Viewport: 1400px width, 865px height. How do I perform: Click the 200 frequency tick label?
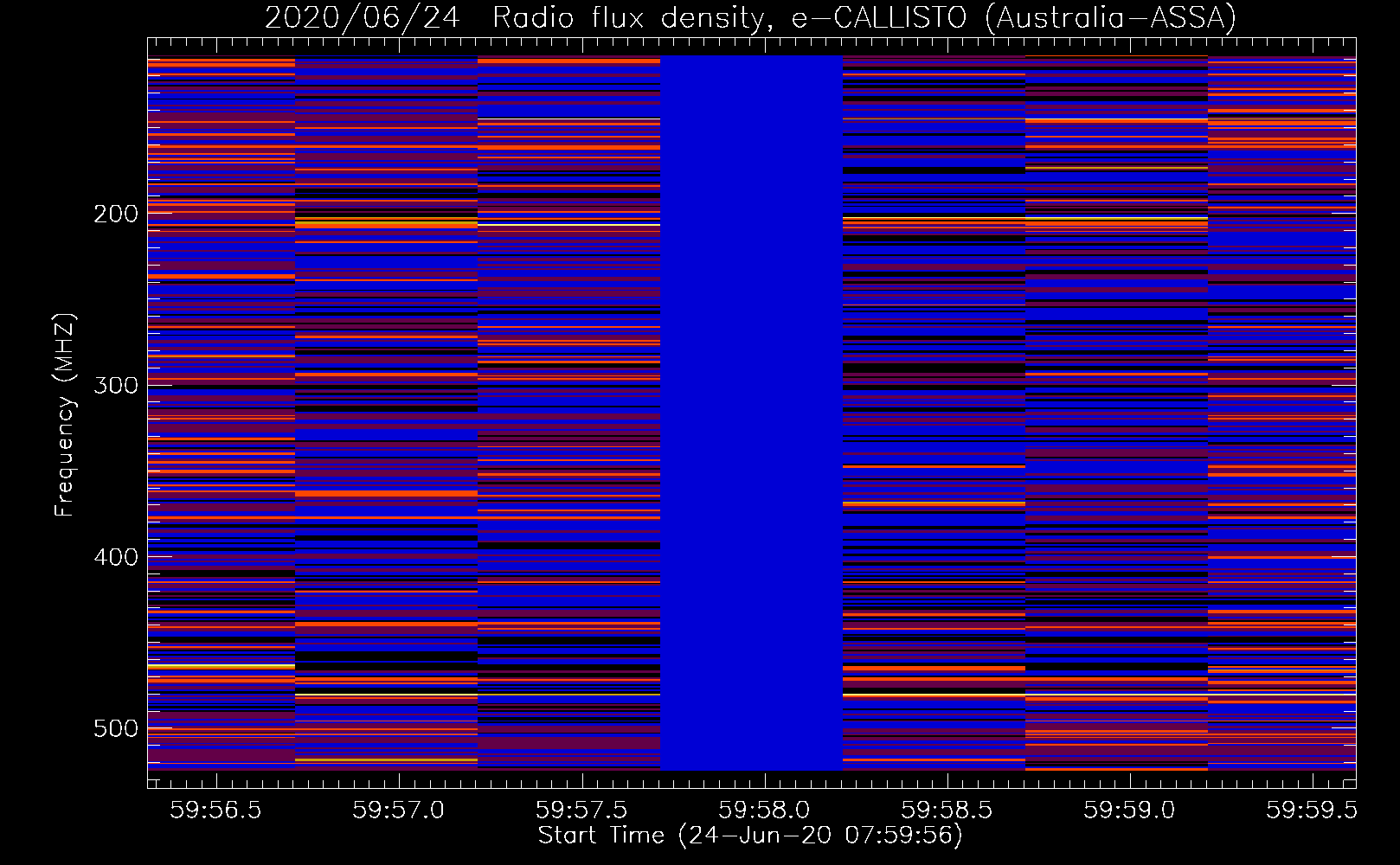pos(116,214)
